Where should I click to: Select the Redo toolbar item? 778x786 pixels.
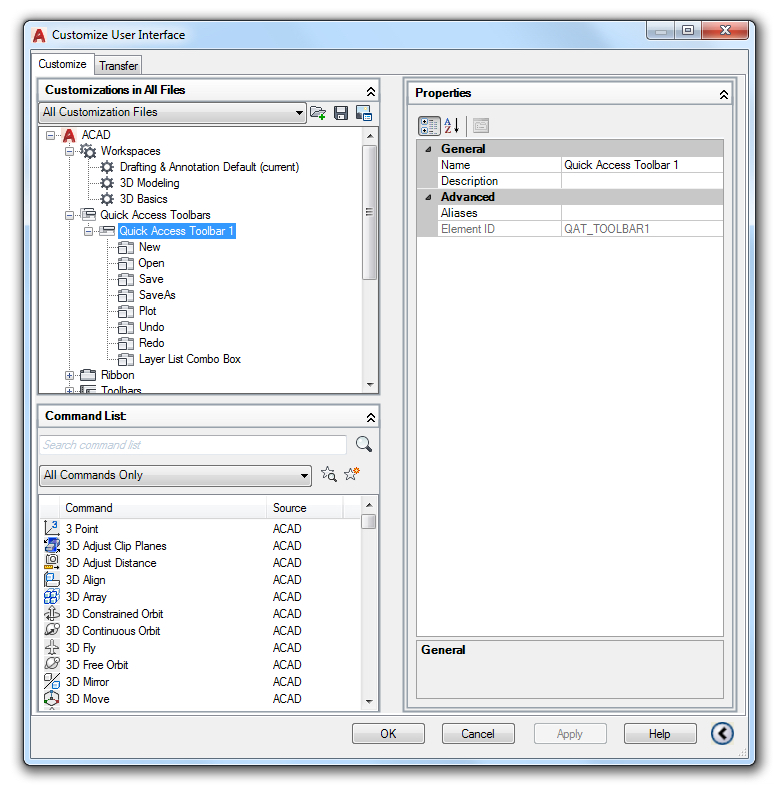(151, 343)
